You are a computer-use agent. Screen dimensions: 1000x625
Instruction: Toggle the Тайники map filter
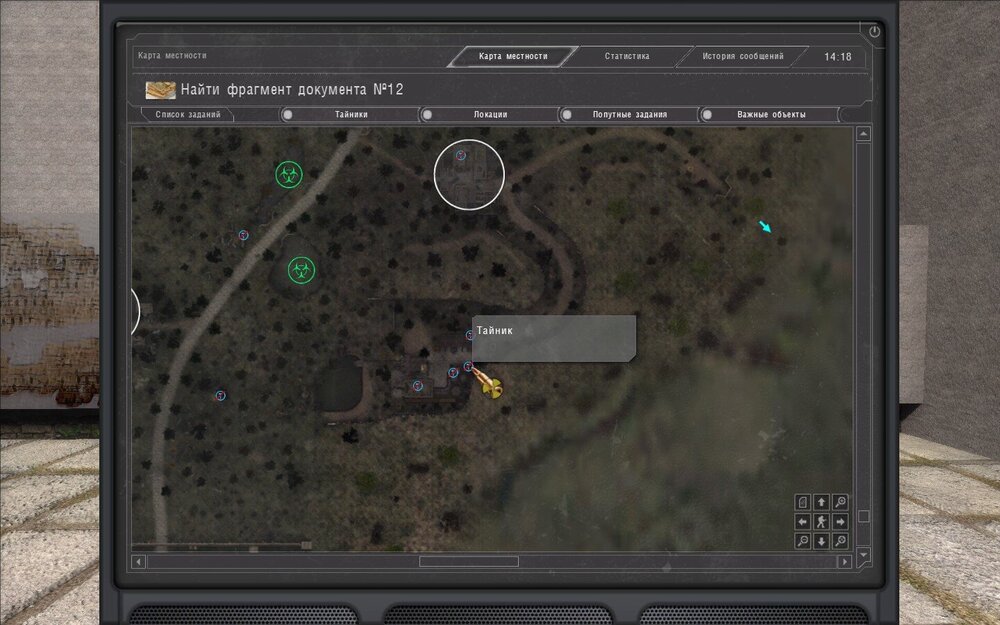pyautogui.click(x=349, y=115)
